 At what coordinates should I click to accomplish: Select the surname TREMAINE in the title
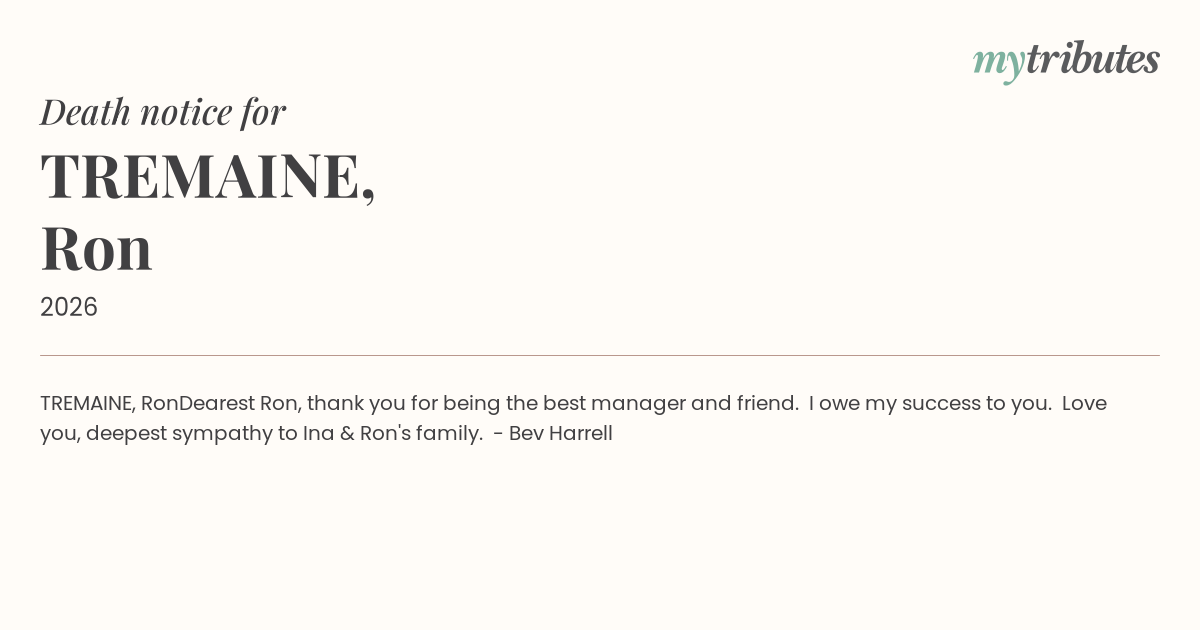[x=200, y=176]
